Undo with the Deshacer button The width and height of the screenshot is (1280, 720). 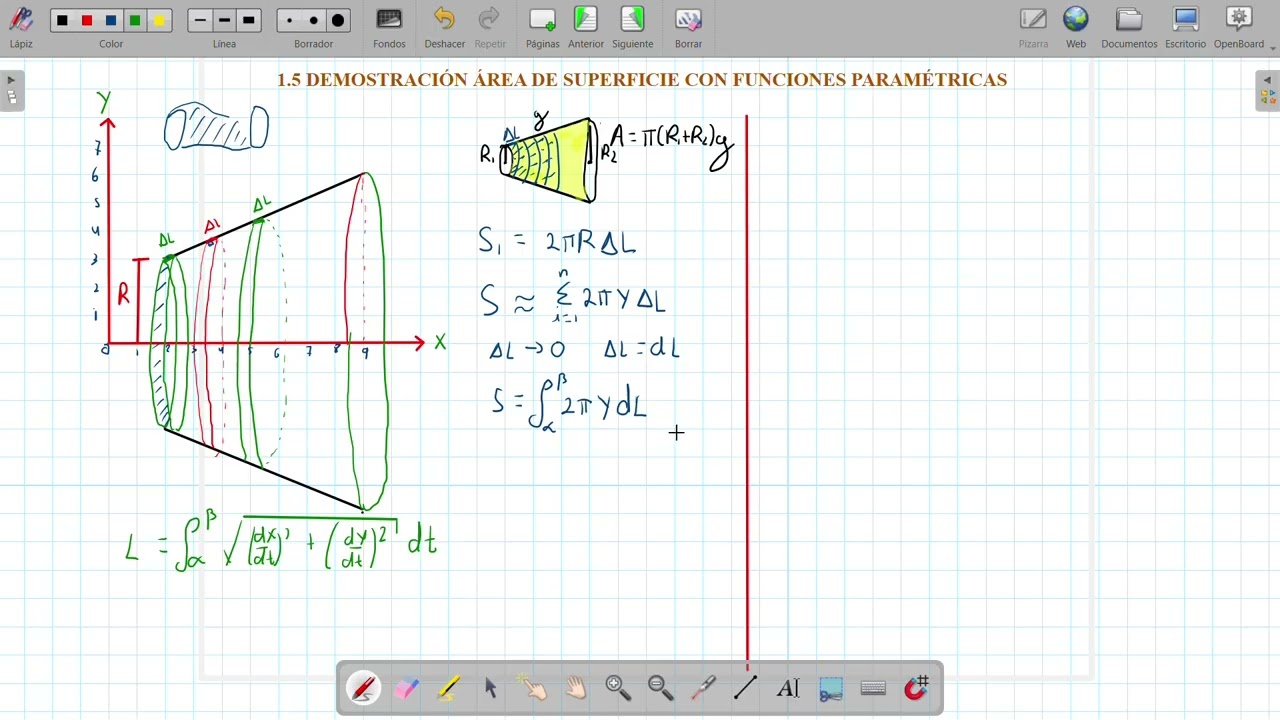(x=444, y=27)
